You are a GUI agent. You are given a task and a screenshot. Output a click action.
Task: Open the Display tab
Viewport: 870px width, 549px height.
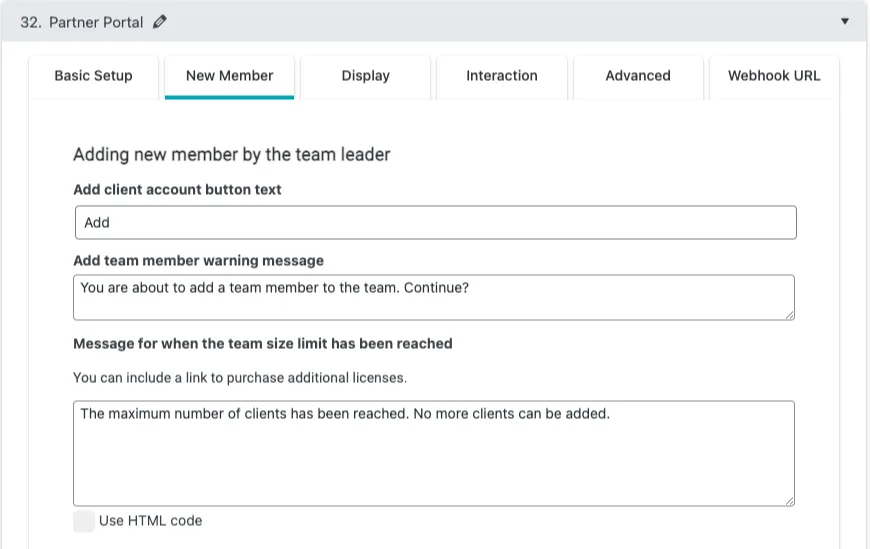(365, 76)
